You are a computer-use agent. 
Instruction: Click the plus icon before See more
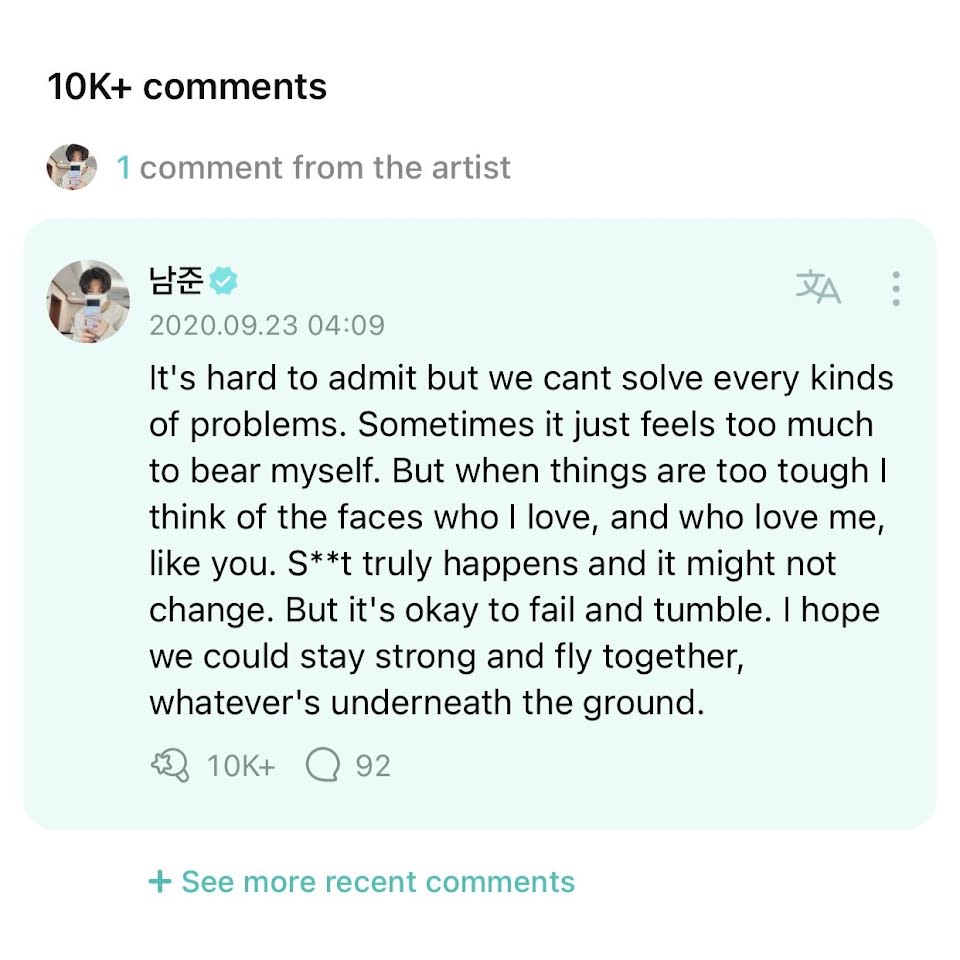coord(159,882)
